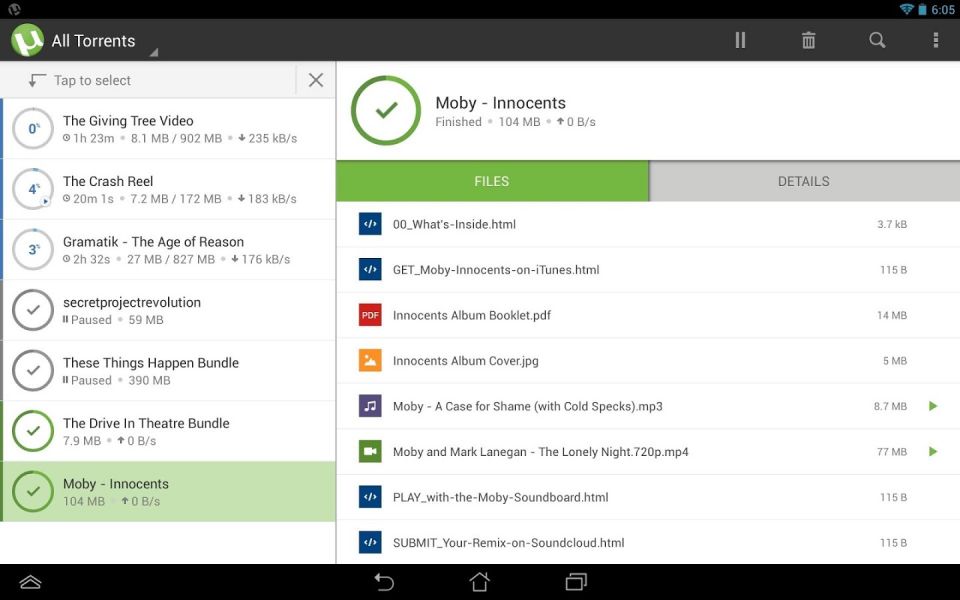Pause torrents using the top bar pause icon
Viewport: 960px width, 600px height.
pyautogui.click(x=740, y=40)
